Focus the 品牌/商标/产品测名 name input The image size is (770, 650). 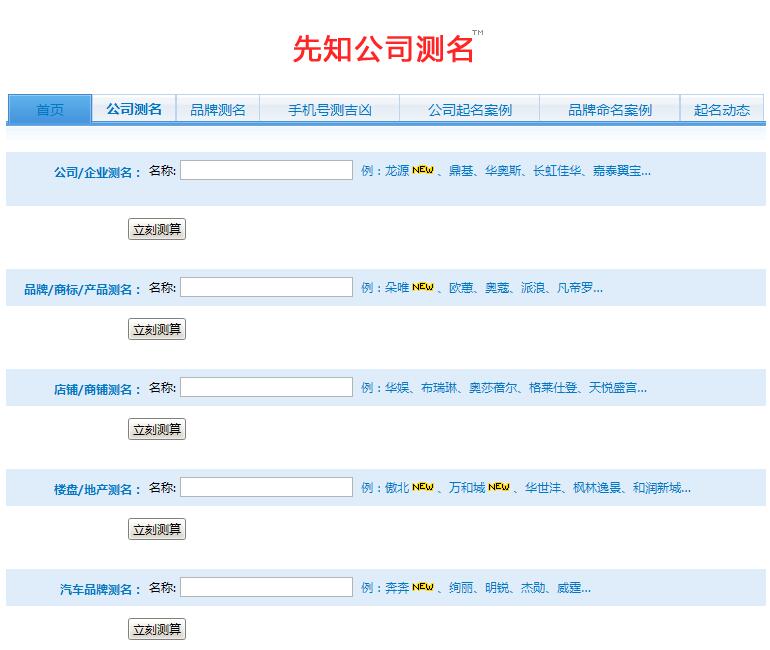point(266,287)
